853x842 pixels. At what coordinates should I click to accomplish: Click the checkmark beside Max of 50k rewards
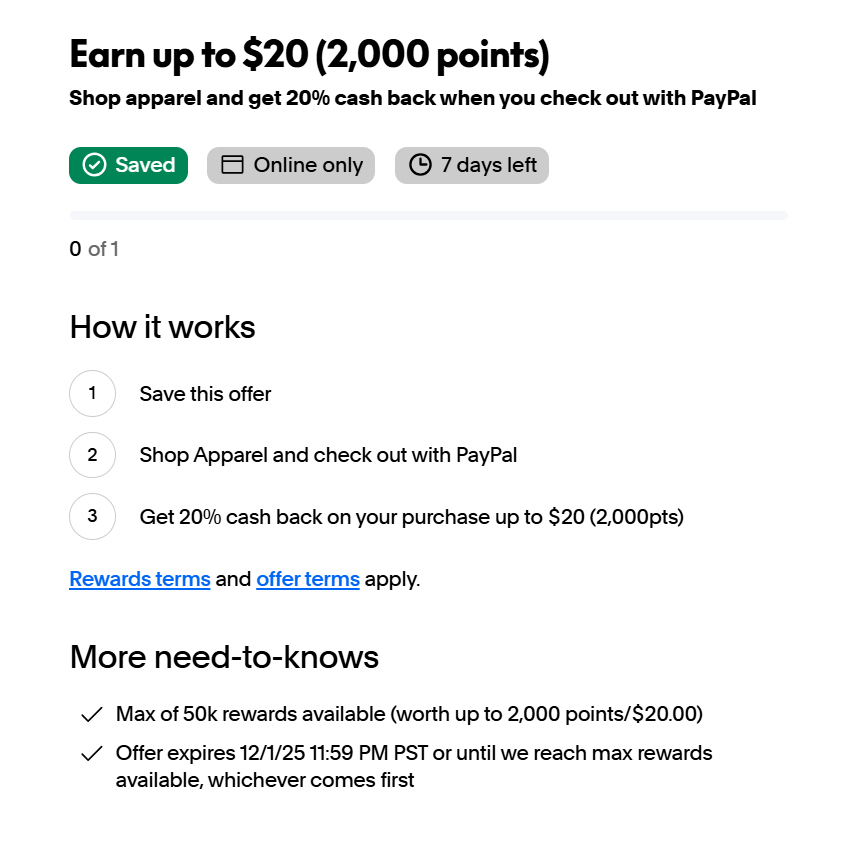(x=92, y=714)
